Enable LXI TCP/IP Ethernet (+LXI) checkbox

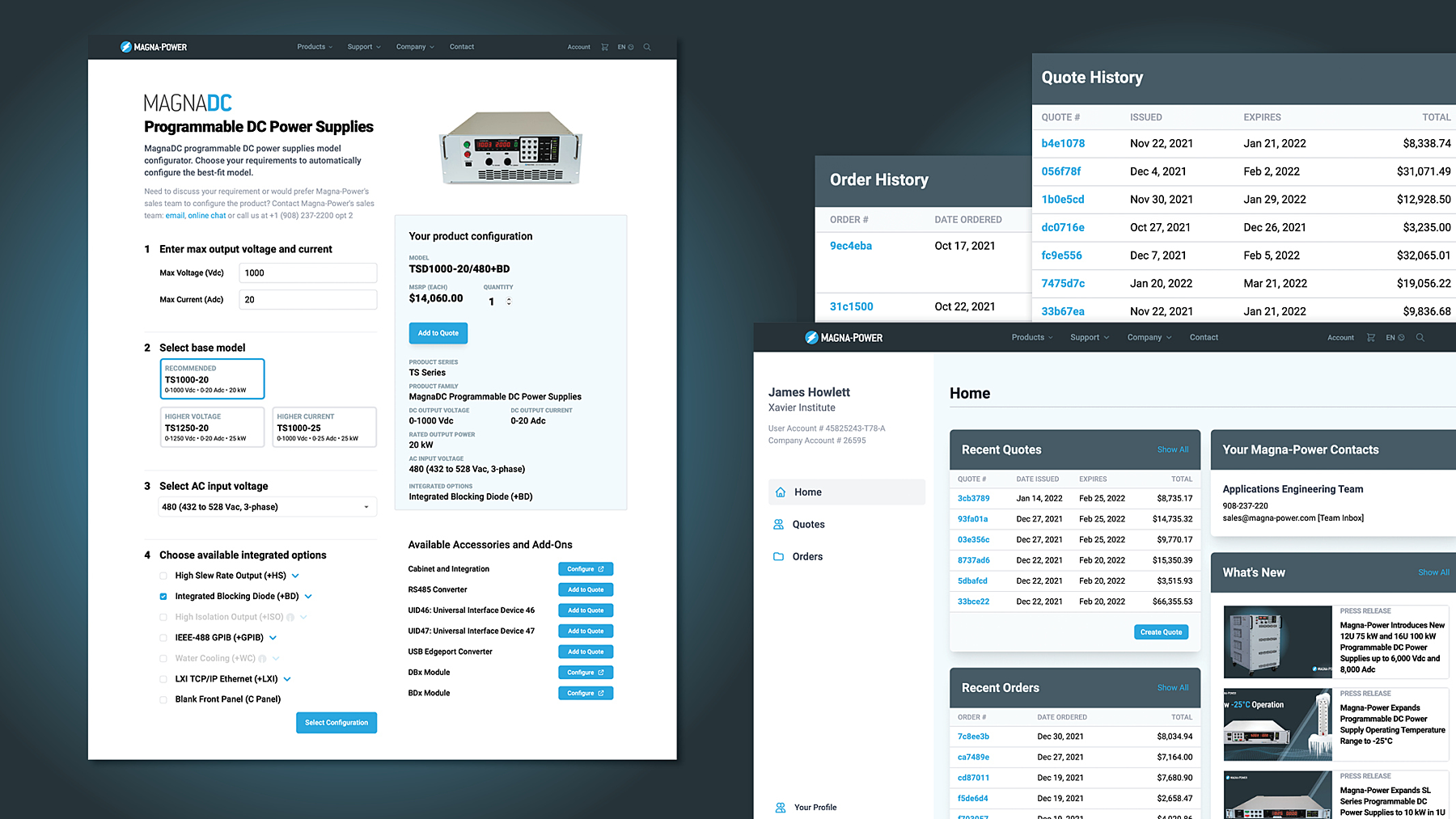click(x=163, y=679)
